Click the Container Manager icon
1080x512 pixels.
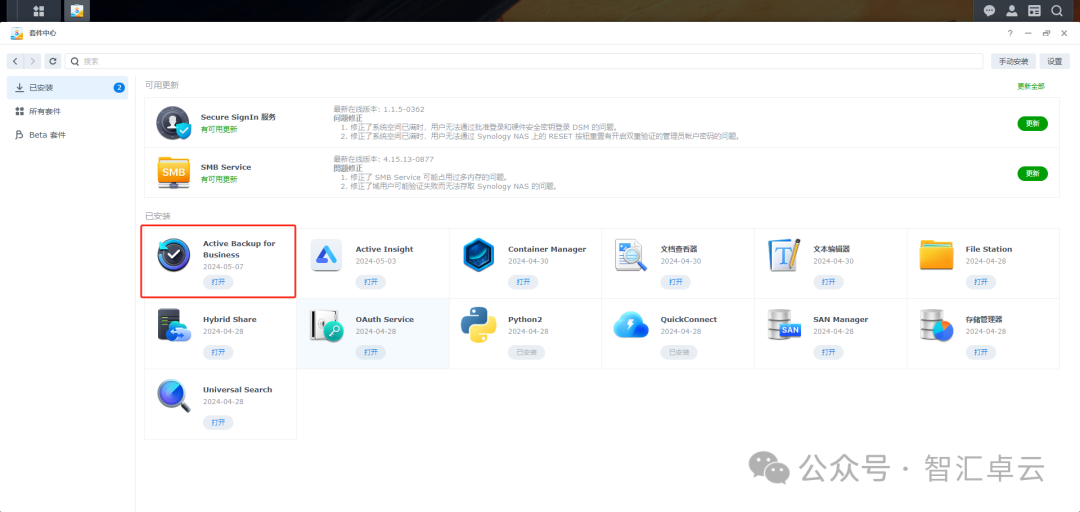tap(479, 256)
